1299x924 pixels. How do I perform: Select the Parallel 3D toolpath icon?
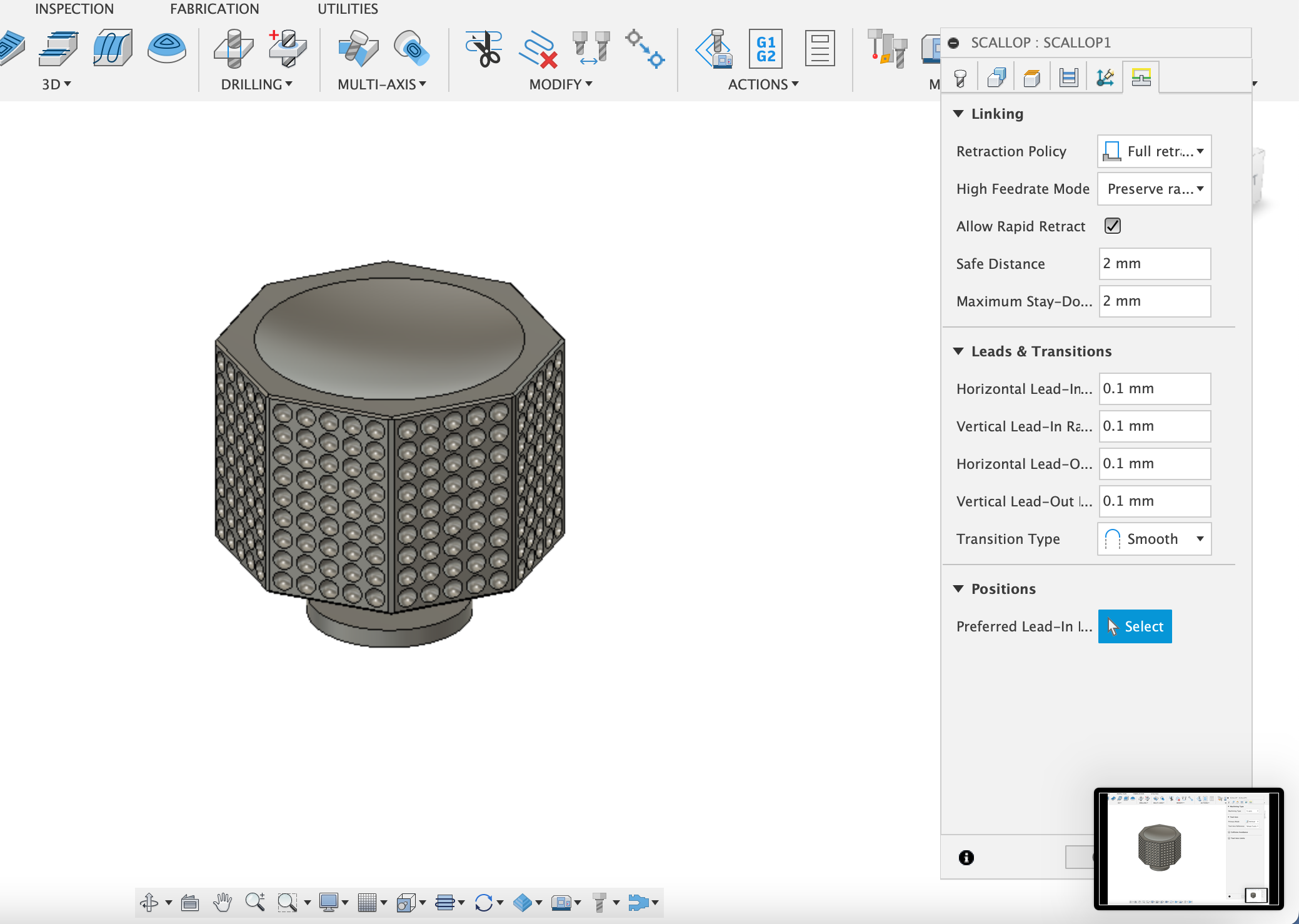[113, 48]
